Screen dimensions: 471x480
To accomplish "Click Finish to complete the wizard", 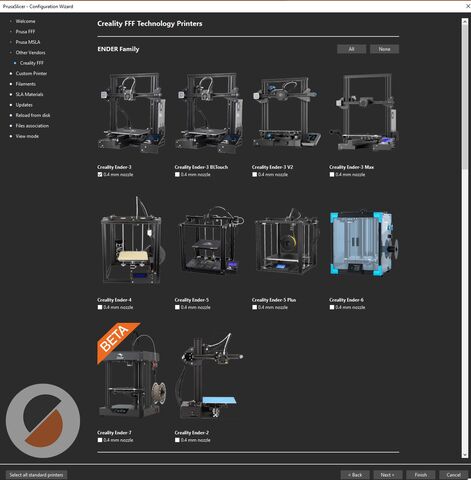I will coord(421,475).
